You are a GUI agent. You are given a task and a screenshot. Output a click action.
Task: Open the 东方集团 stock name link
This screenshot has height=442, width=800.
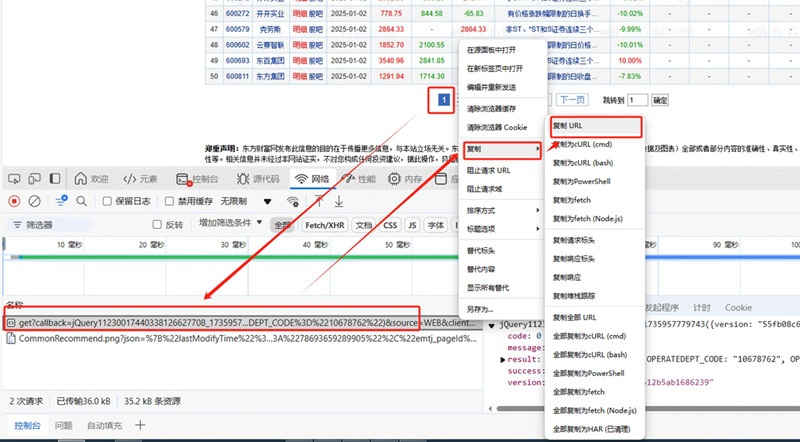coord(270,77)
